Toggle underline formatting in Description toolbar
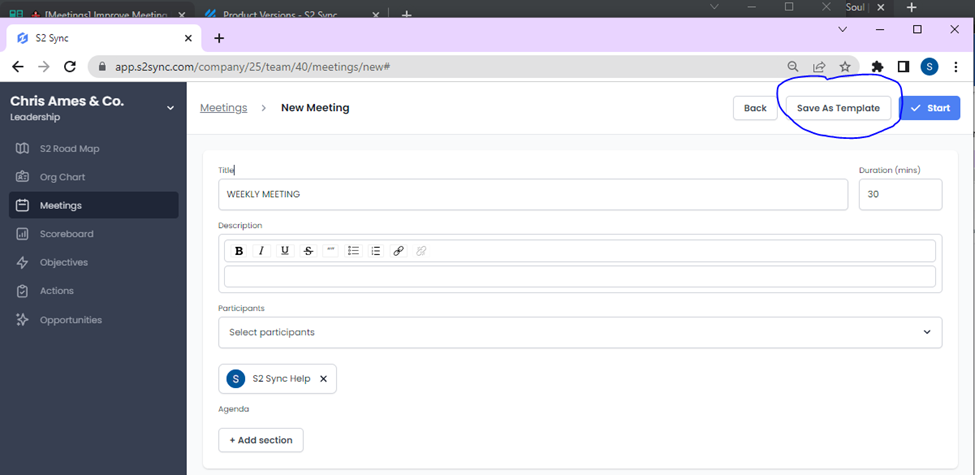Viewport: 975px width, 475px height. coord(285,251)
